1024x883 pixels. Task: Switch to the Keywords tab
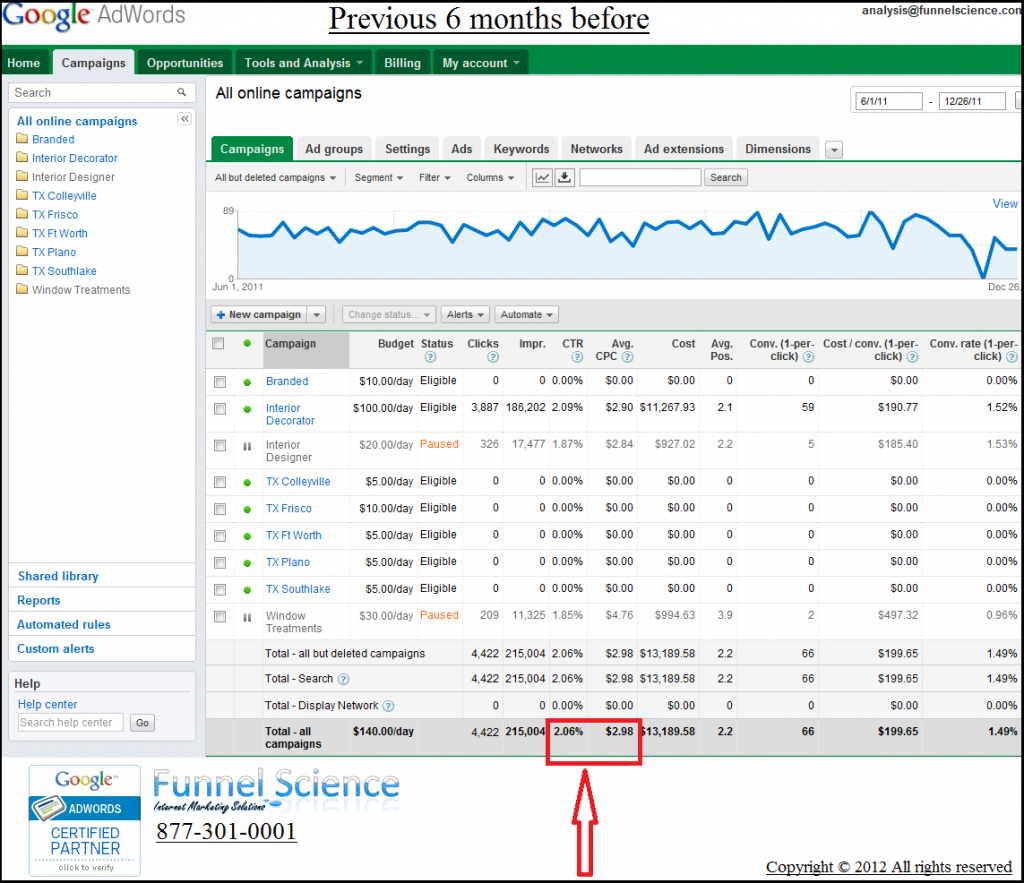pyautogui.click(x=521, y=149)
